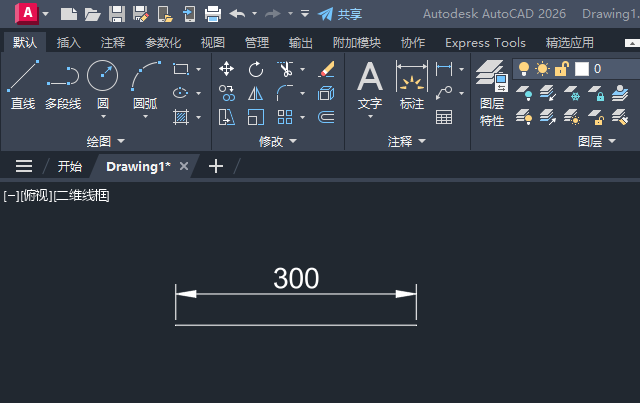Save the drawing with floppy icon
Viewport: 640px width, 403px height.
[x=117, y=14]
